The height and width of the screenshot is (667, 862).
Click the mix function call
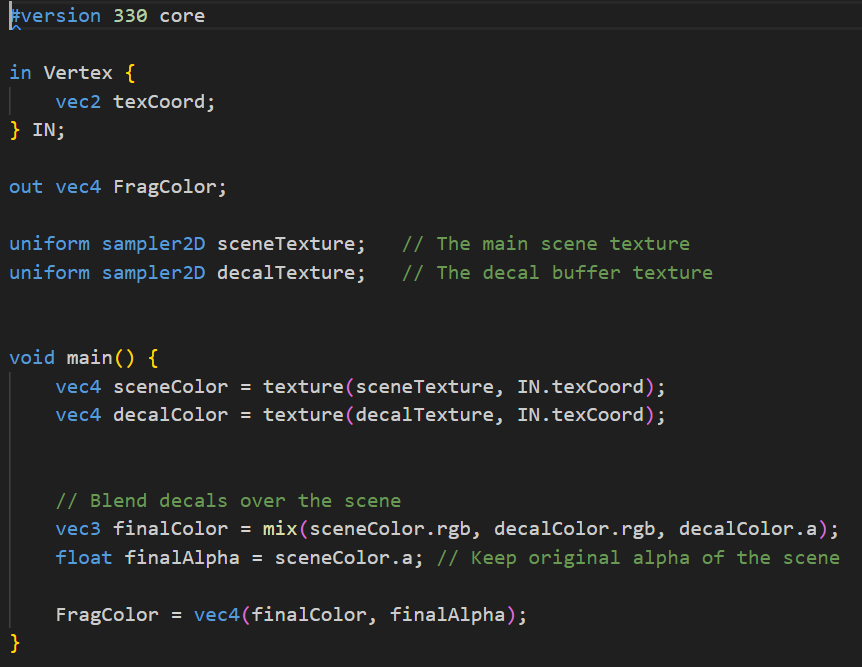(279, 529)
